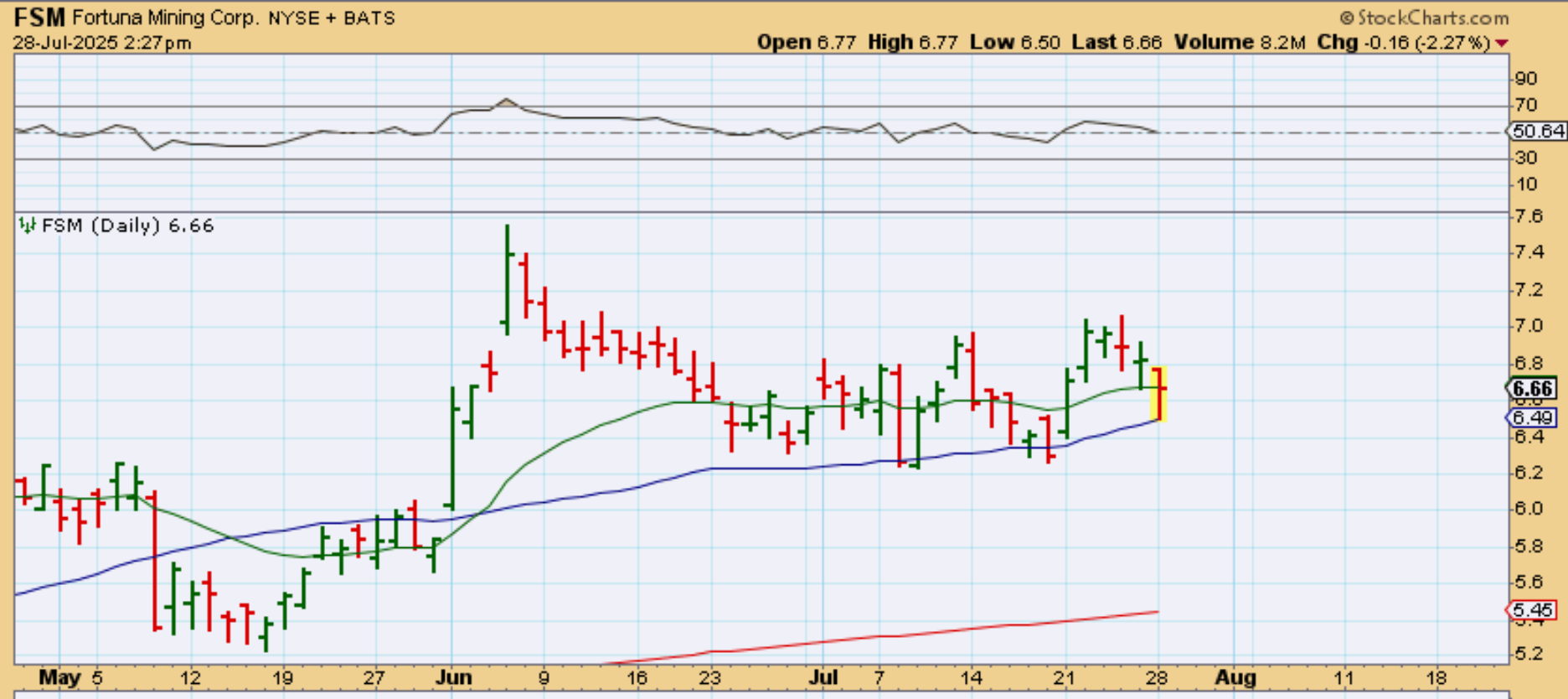Click the 7.0 price axis label
Viewport: 1568px width, 699px height.
tap(1529, 326)
